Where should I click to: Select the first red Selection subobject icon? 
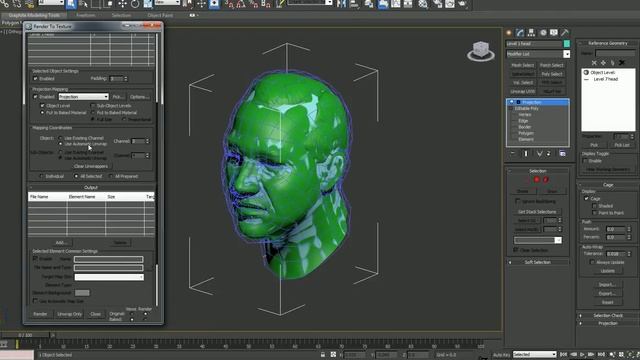pyautogui.click(x=537, y=180)
